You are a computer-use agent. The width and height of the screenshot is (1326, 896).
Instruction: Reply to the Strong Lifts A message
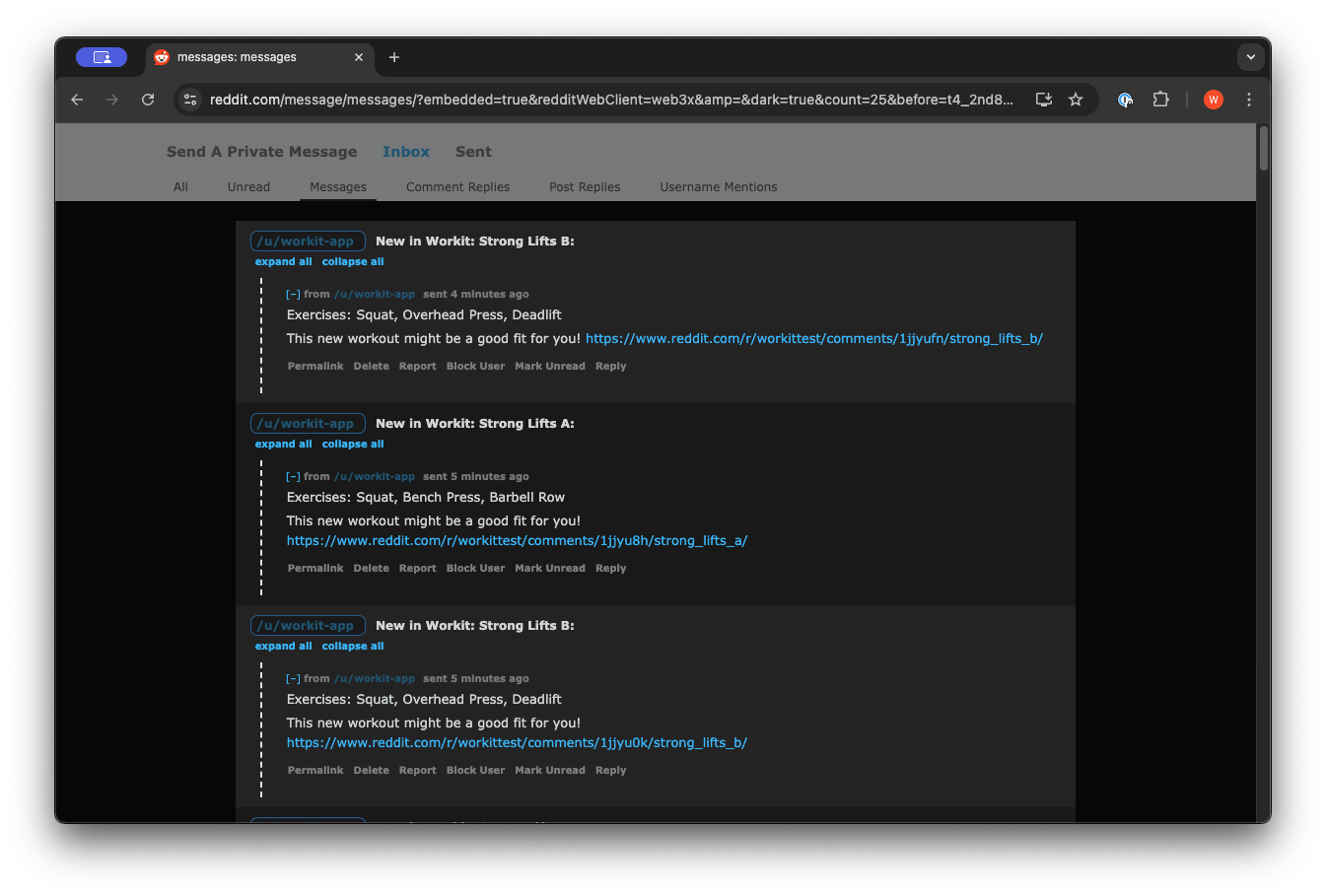611,569
